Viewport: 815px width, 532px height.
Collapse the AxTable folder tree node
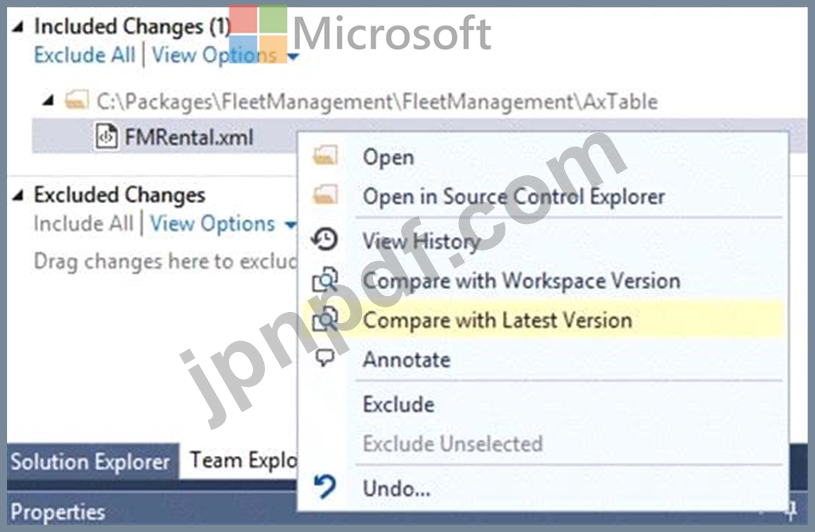click(48, 100)
